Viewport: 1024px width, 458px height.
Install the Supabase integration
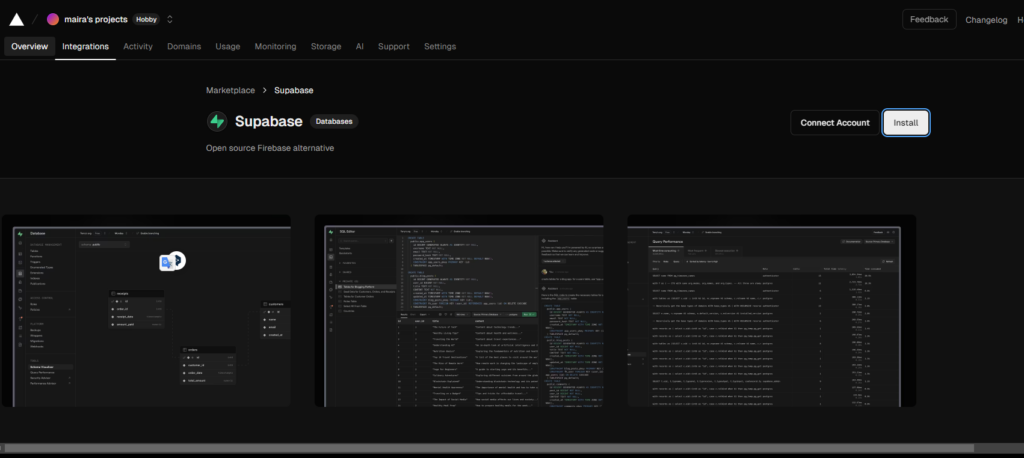pyautogui.click(x=906, y=123)
